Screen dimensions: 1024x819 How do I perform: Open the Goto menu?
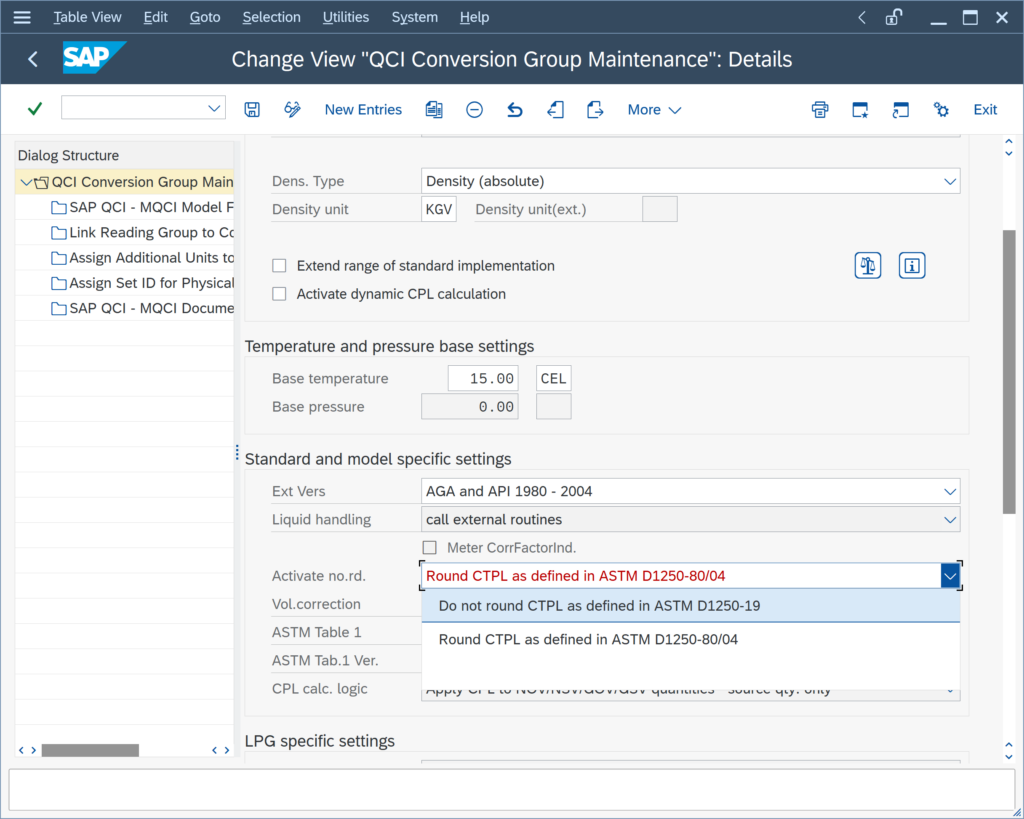205,17
